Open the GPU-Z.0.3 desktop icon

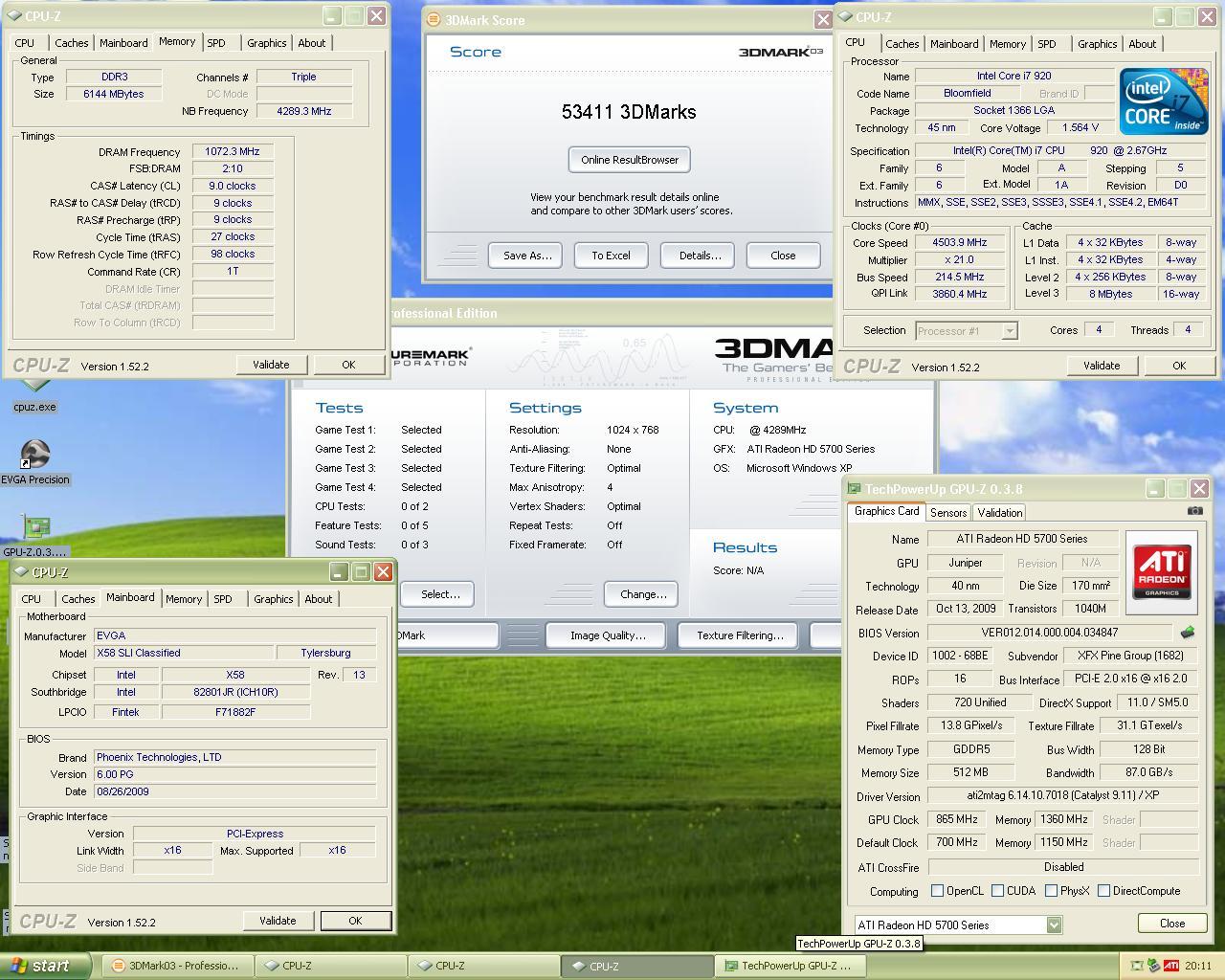click(x=35, y=536)
